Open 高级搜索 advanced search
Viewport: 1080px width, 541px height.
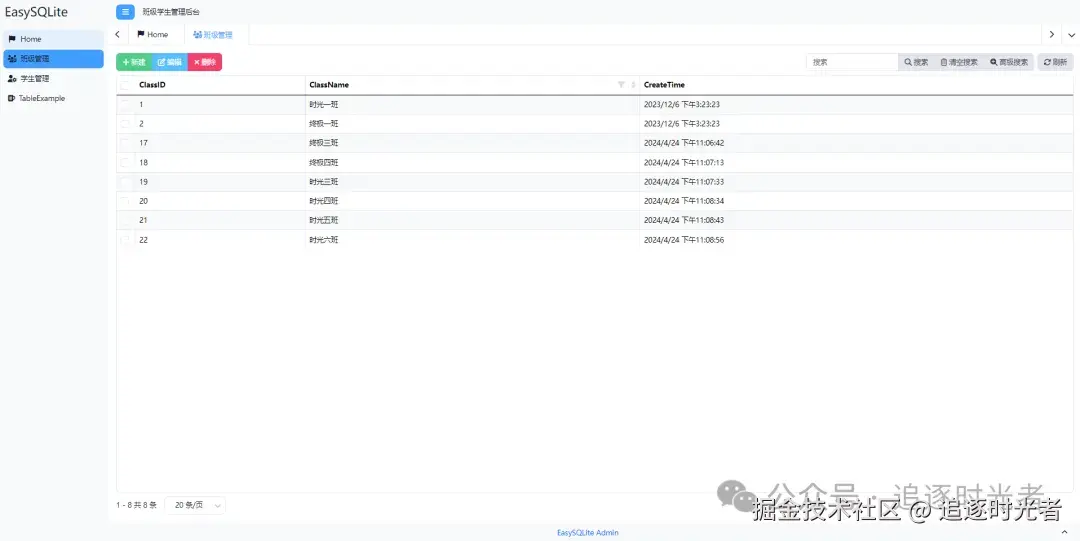[1009, 62]
